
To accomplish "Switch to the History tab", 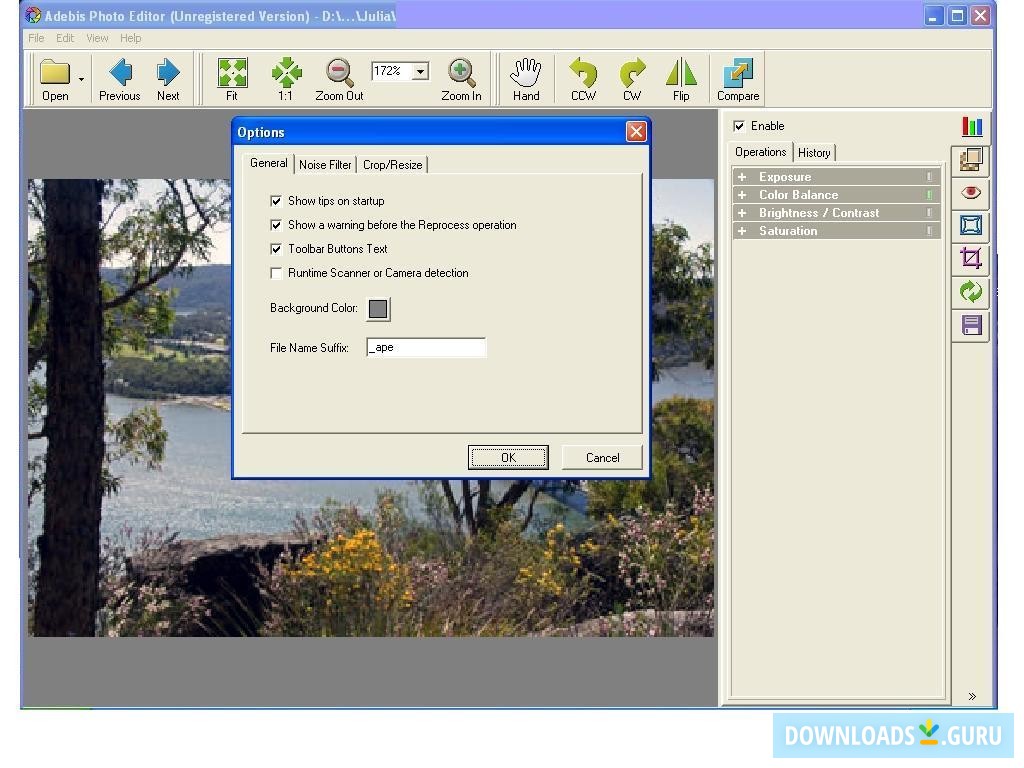I will 814,153.
